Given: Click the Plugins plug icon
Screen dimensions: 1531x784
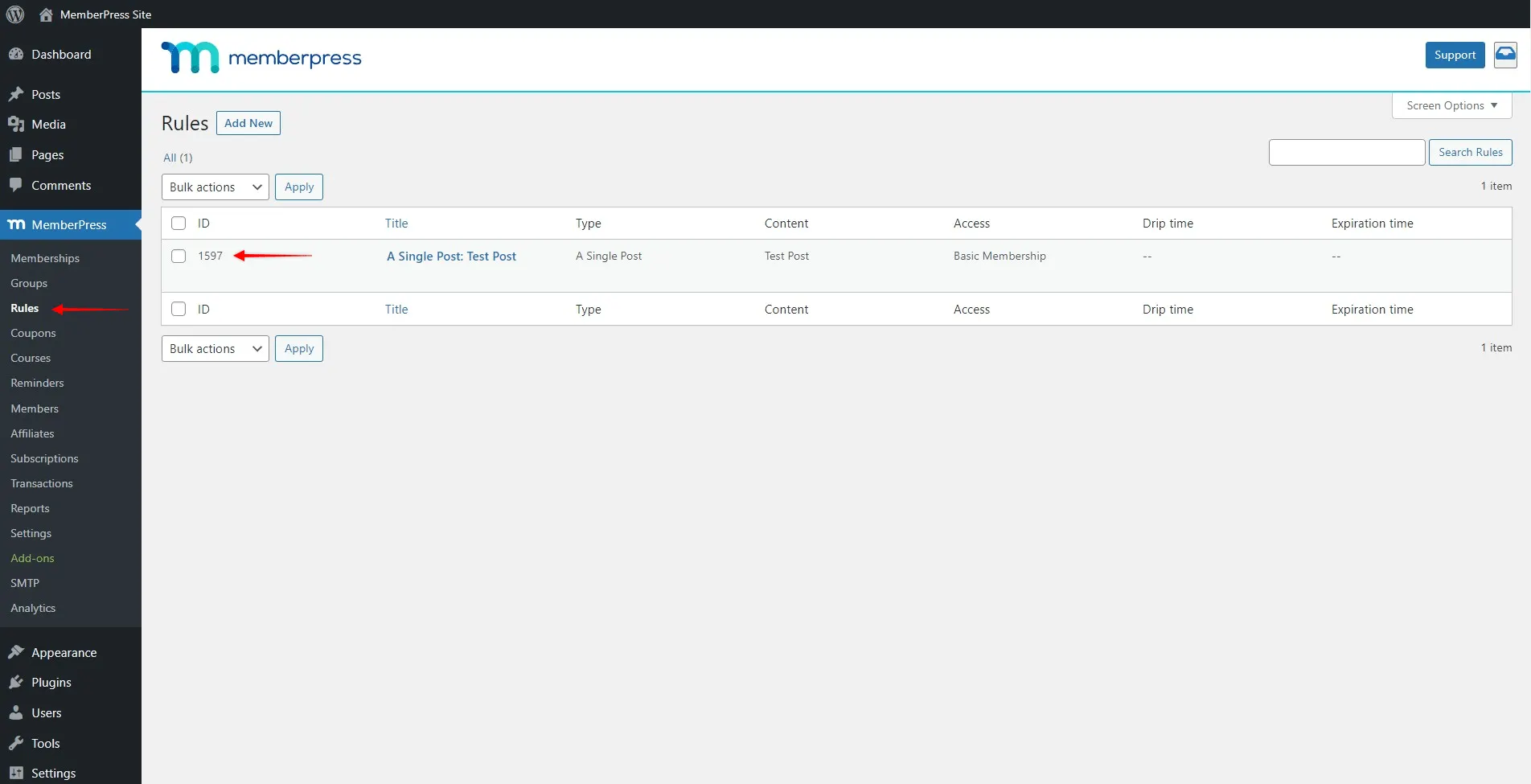Looking at the screenshot, I should click(x=16, y=682).
